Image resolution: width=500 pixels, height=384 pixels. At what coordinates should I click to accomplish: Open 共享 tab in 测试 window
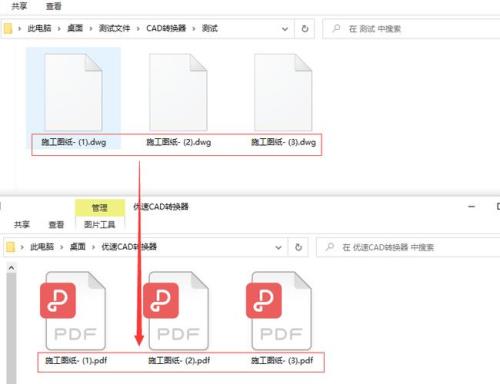(19, 6)
